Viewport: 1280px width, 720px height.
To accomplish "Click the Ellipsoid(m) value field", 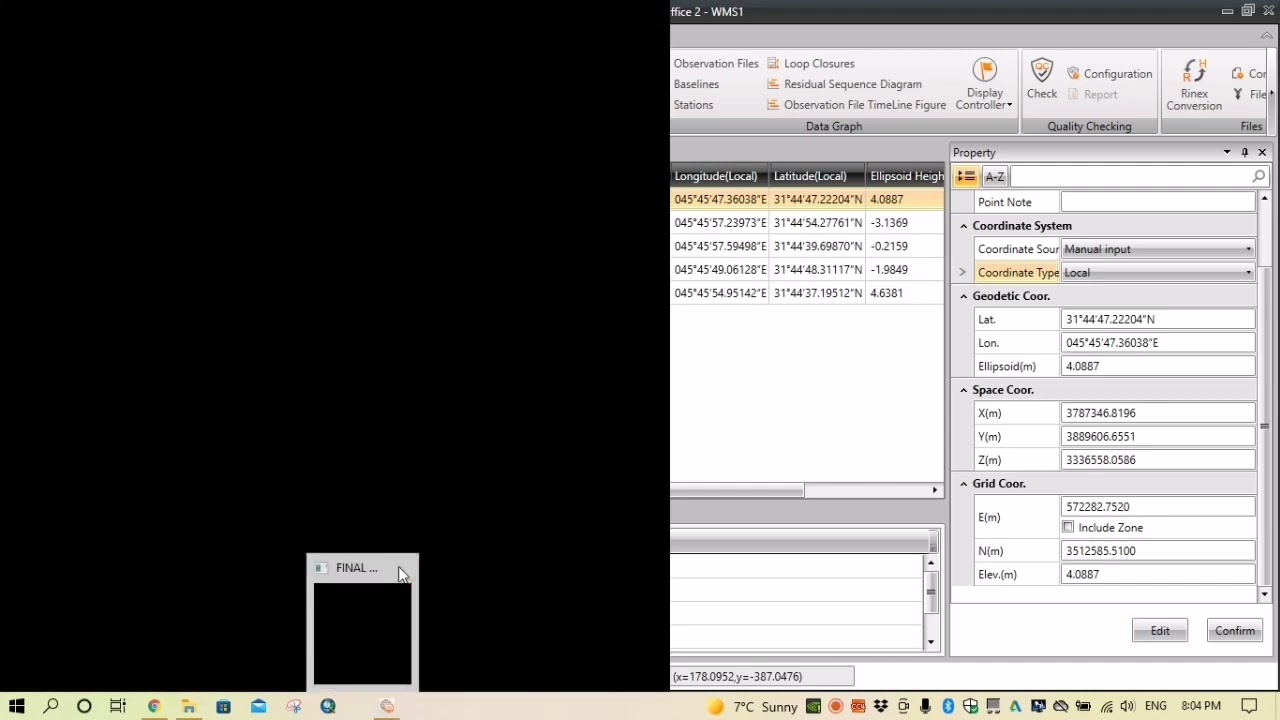I will coord(1158,366).
